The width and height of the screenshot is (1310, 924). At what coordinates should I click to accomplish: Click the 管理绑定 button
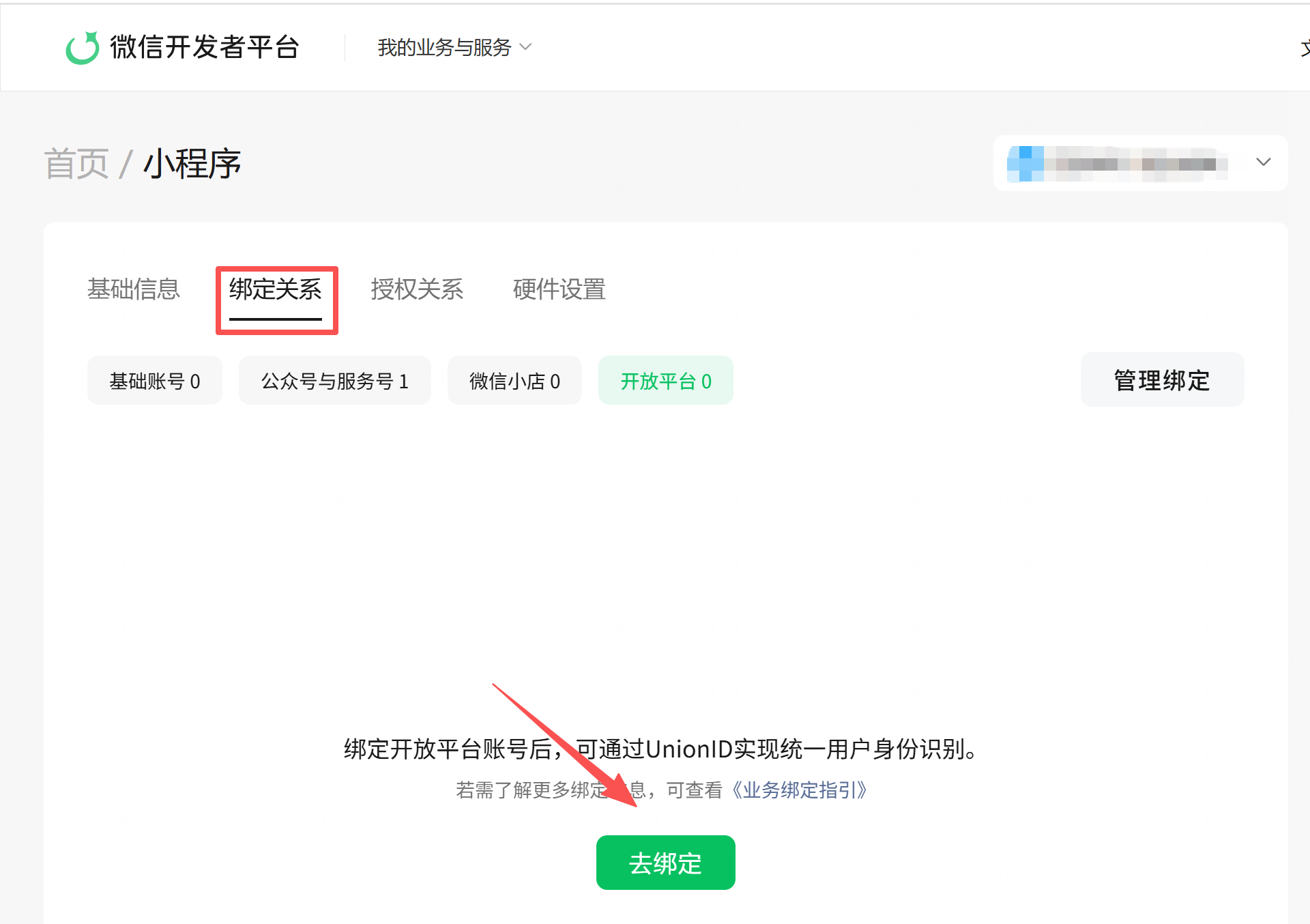click(1161, 380)
